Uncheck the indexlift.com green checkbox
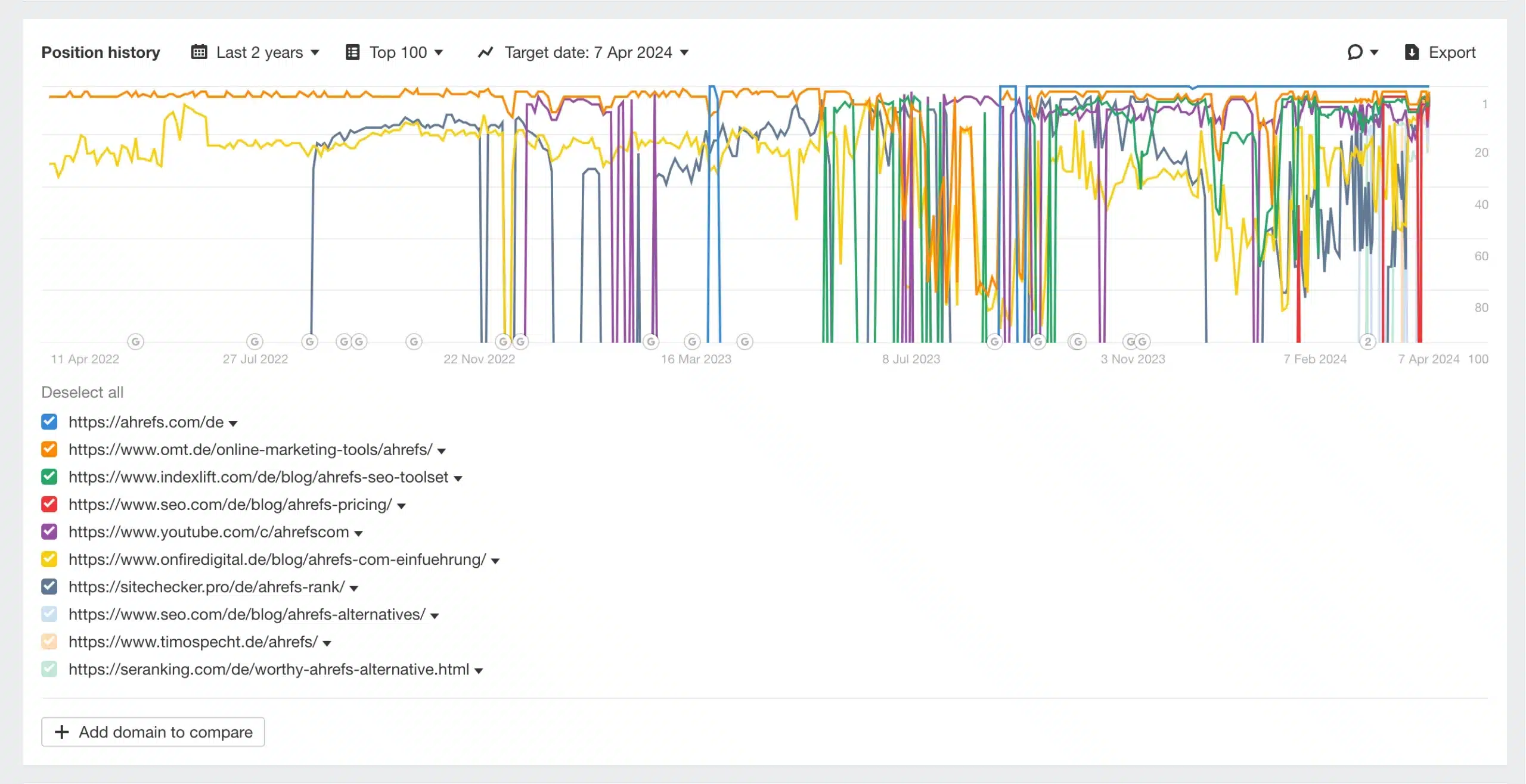 pyautogui.click(x=49, y=477)
